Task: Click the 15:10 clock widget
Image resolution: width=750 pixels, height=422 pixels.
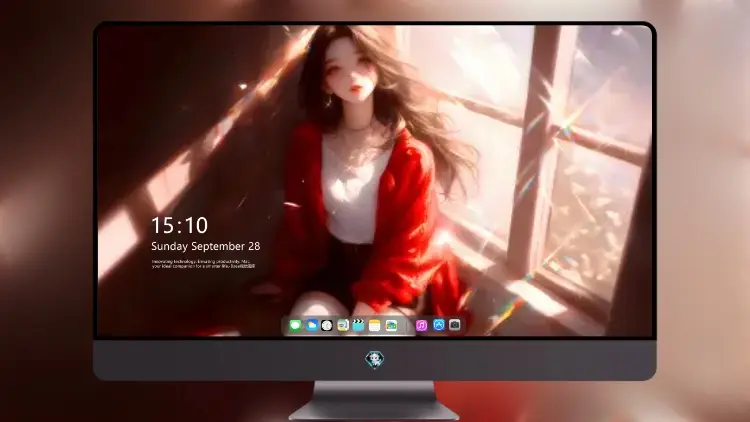Action: point(179,225)
